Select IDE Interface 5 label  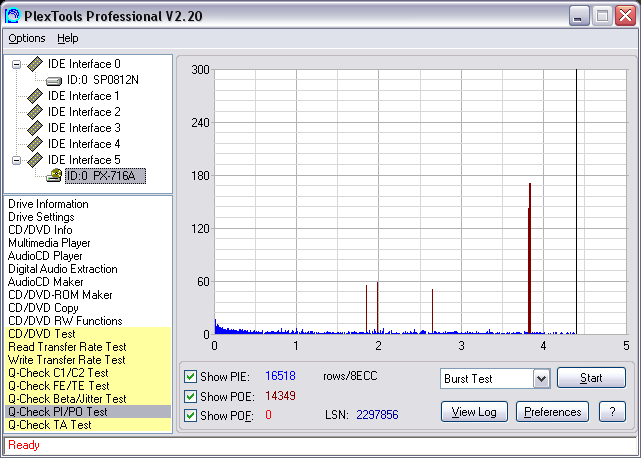[x=84, y=160]
